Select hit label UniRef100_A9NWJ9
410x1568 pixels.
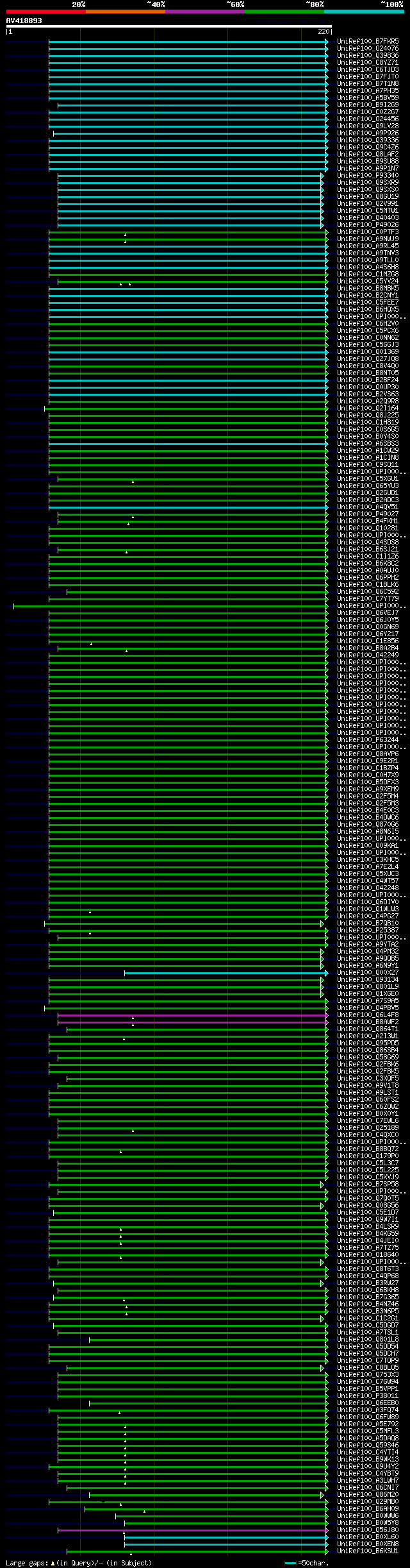coord(368,239)
